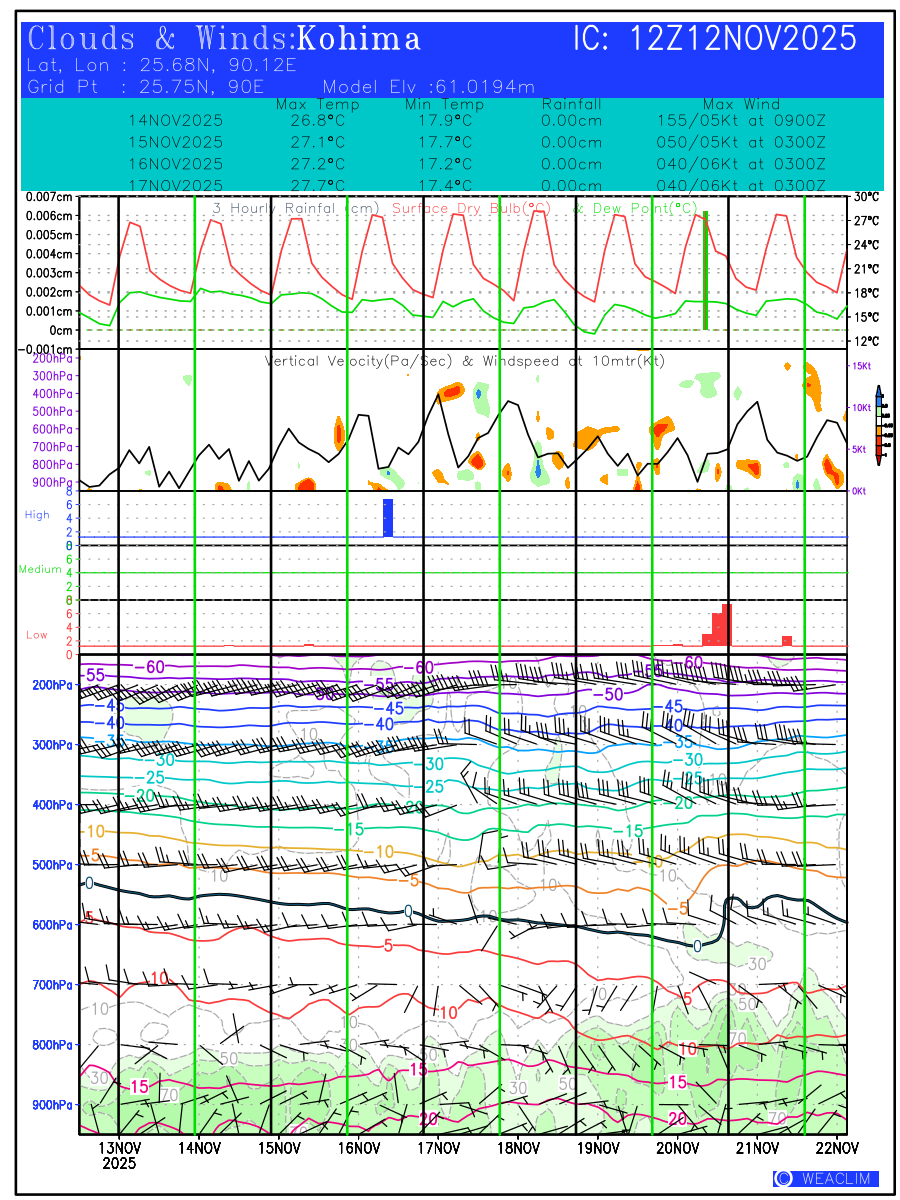Viewport: 900px width, 1200px height.
Task: Click the Max Wind column header
Action: pos(741,104)
